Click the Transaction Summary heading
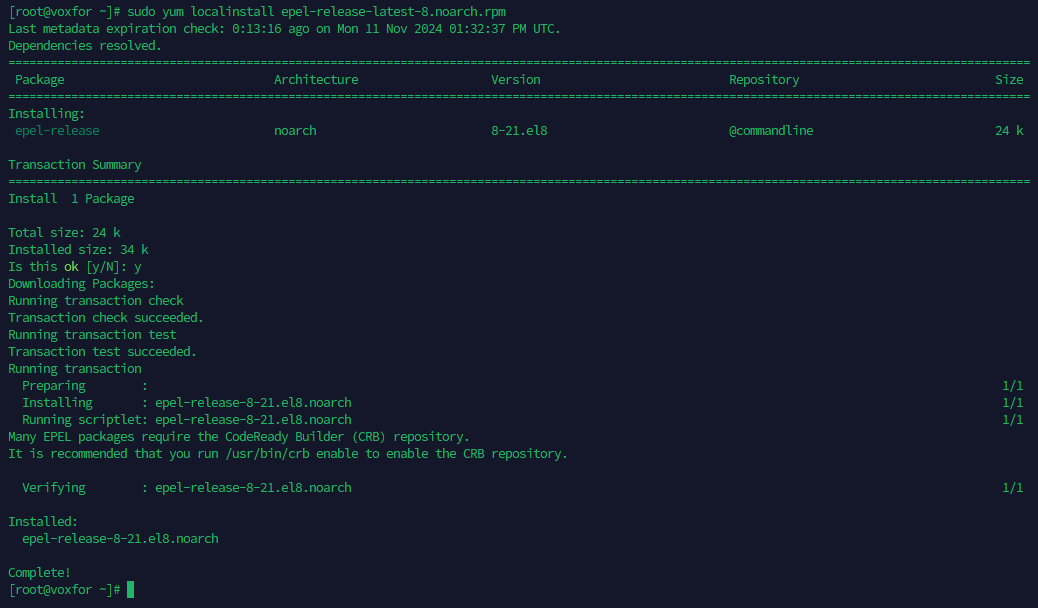This screenshot has height=608, width=1038. [x=75, y=165]
